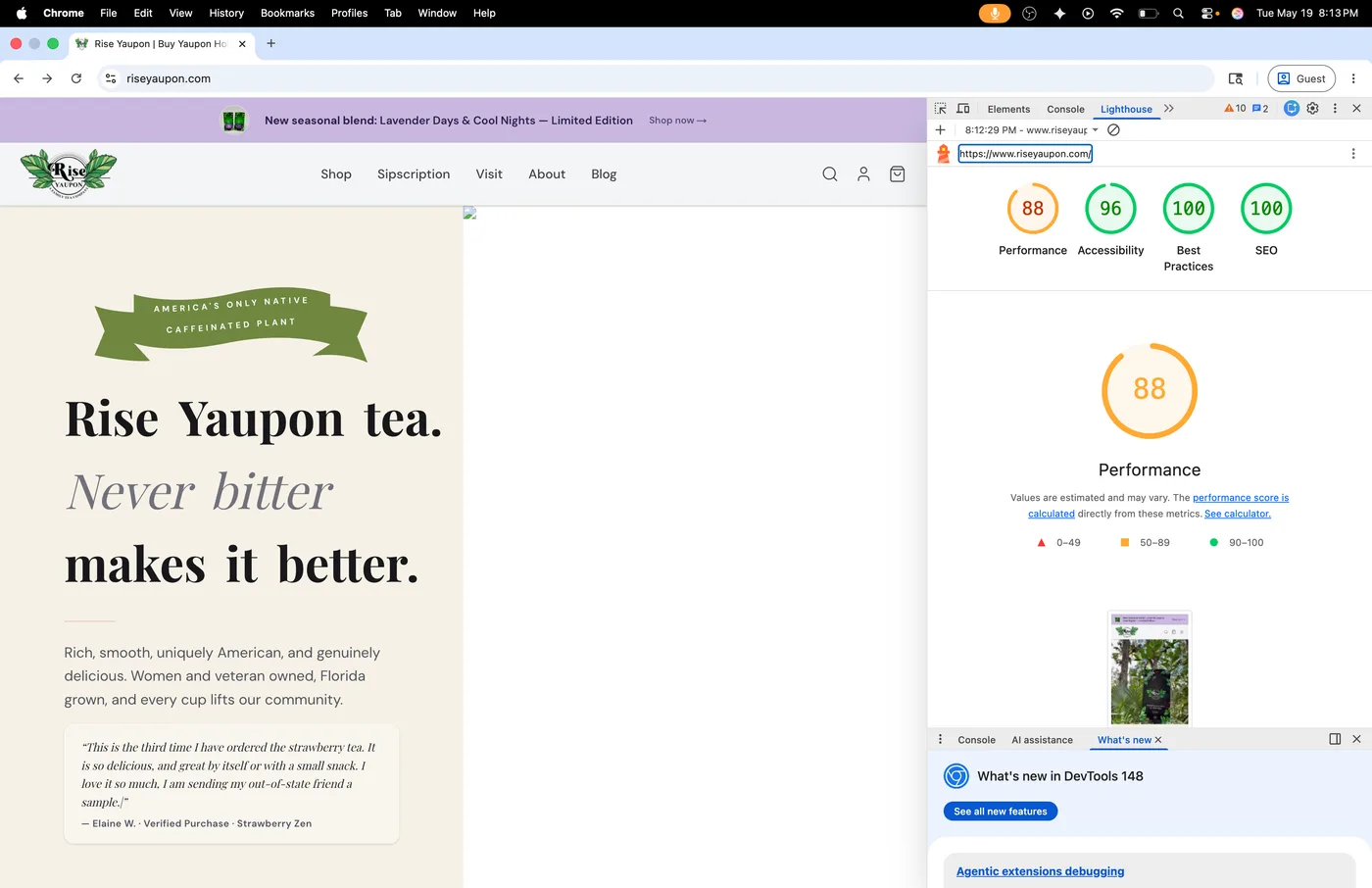Open the Blog navigation item
Viewport: 1372px width, 888px height.
point(604,174)
